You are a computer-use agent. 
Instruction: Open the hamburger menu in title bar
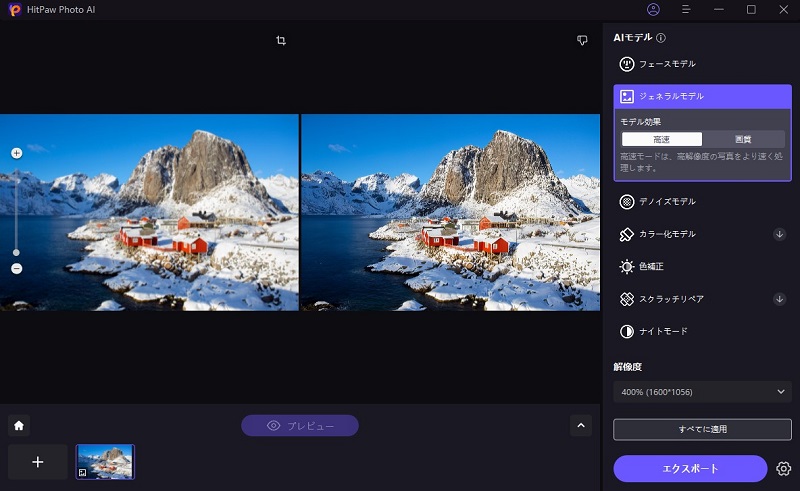[686, 9]
